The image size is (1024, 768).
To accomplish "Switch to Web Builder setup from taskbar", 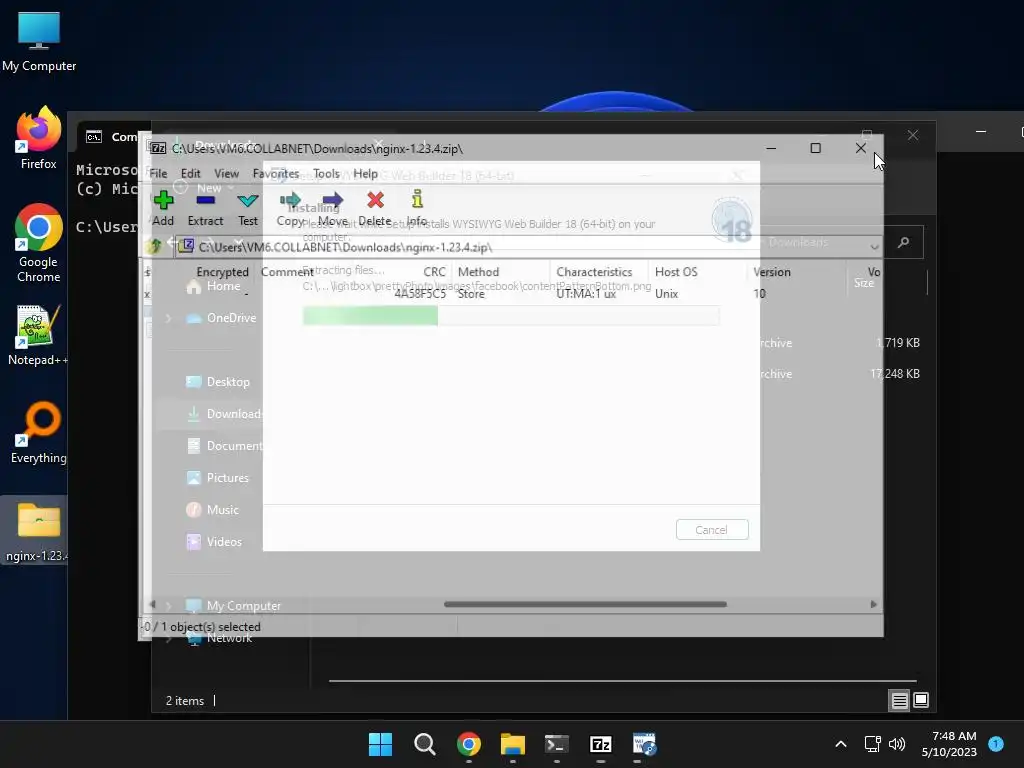I will point(645,744).
